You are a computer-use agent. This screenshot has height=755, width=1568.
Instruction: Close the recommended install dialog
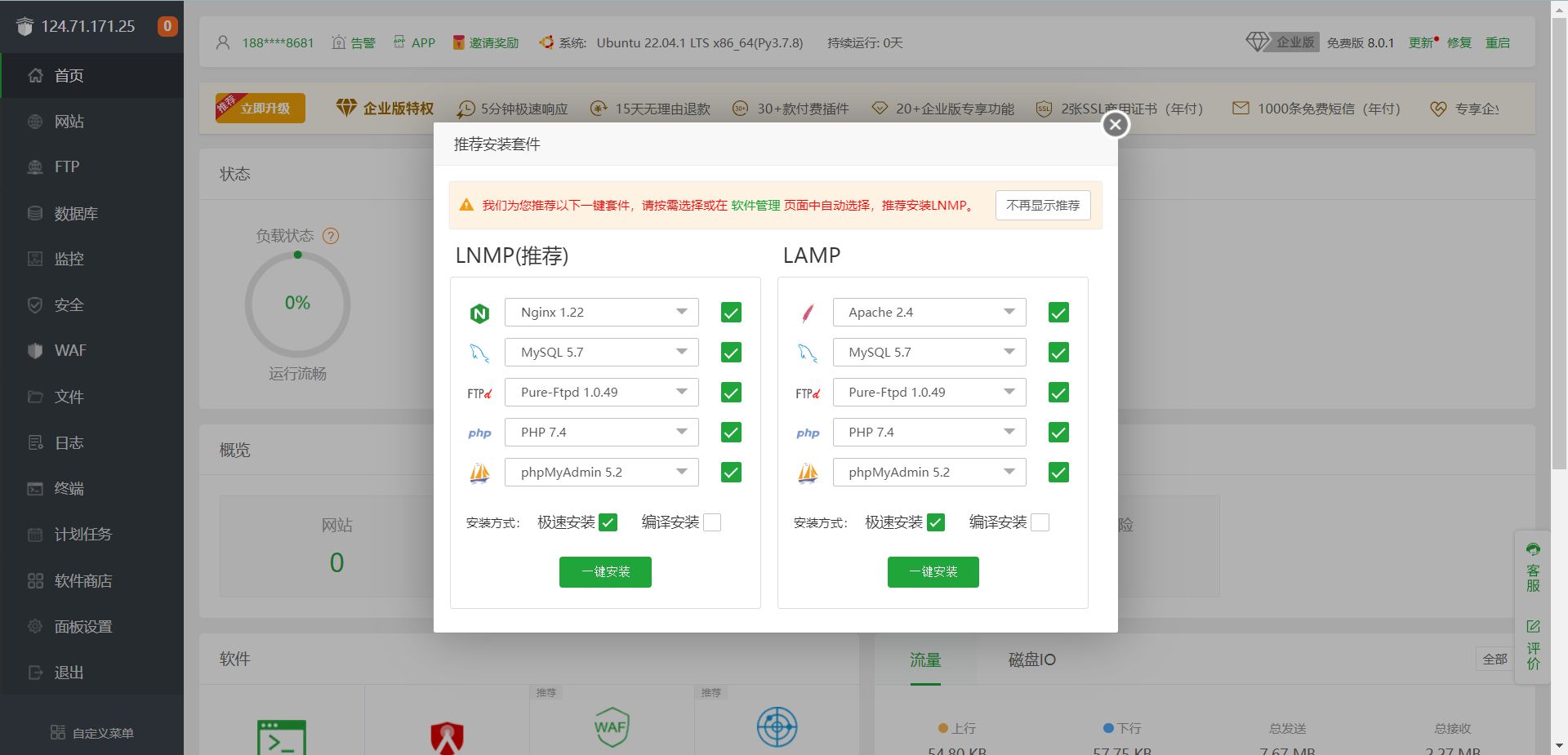coord(1116,125)
